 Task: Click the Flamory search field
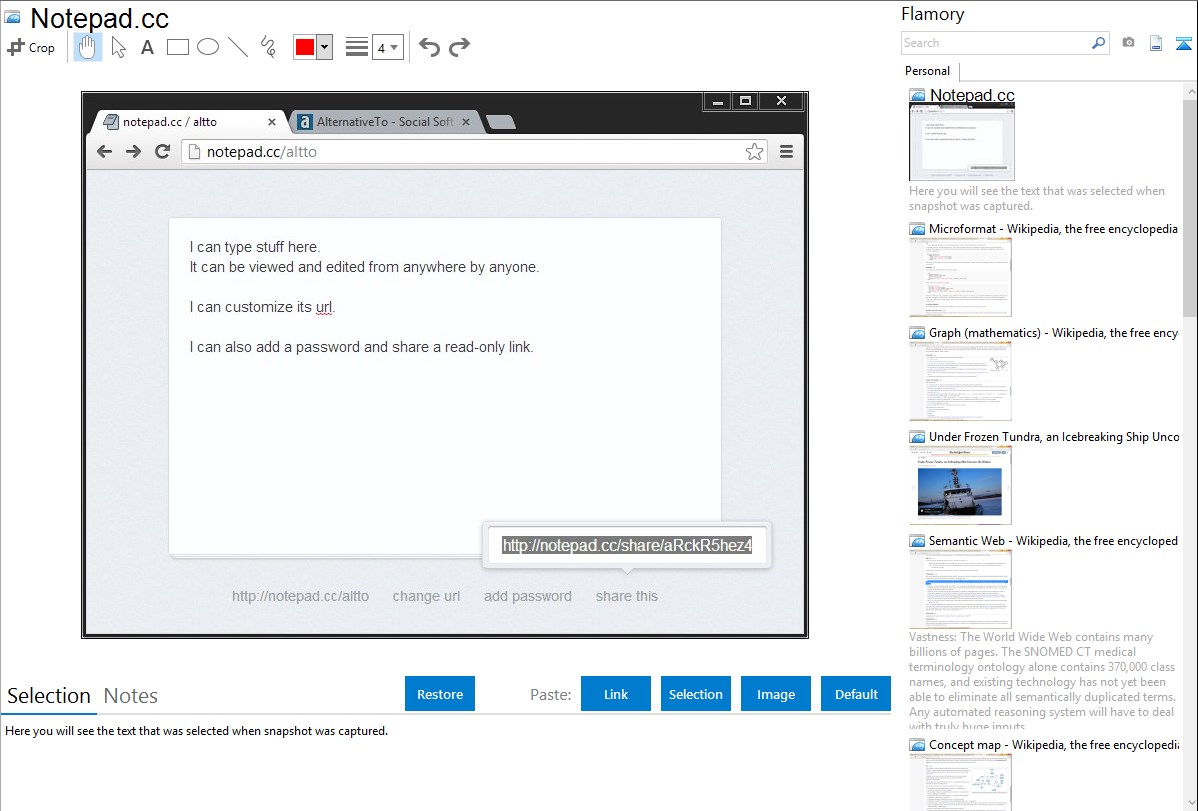[995, 43]
